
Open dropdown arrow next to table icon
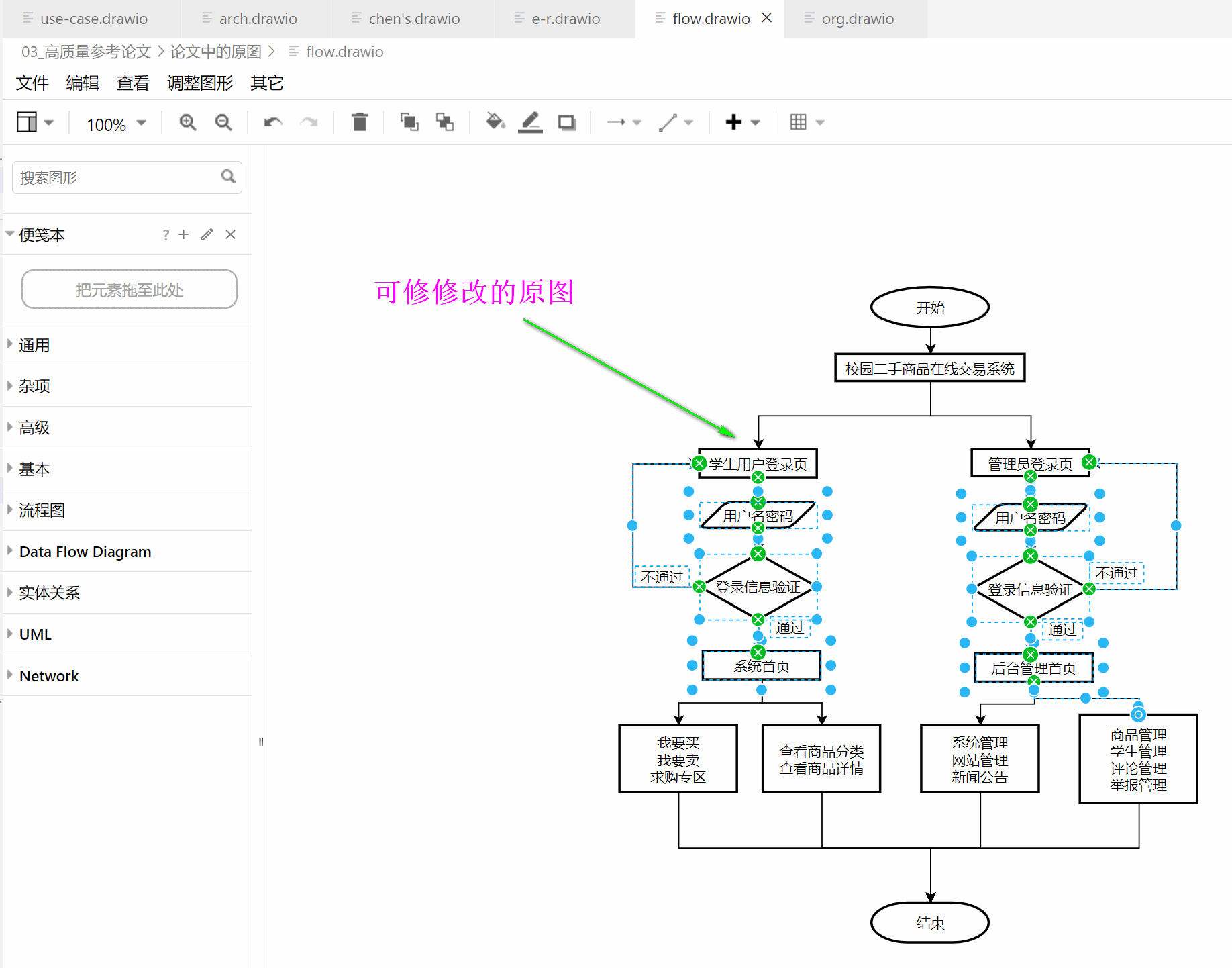point(819,123)
